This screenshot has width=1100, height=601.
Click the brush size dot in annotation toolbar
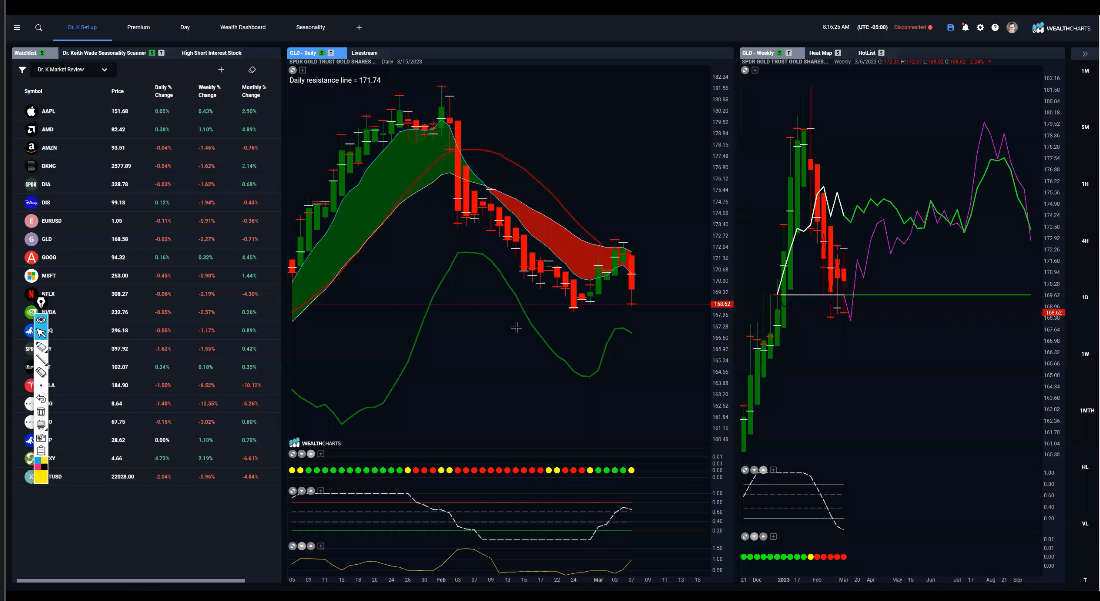[x=41, y=385]
